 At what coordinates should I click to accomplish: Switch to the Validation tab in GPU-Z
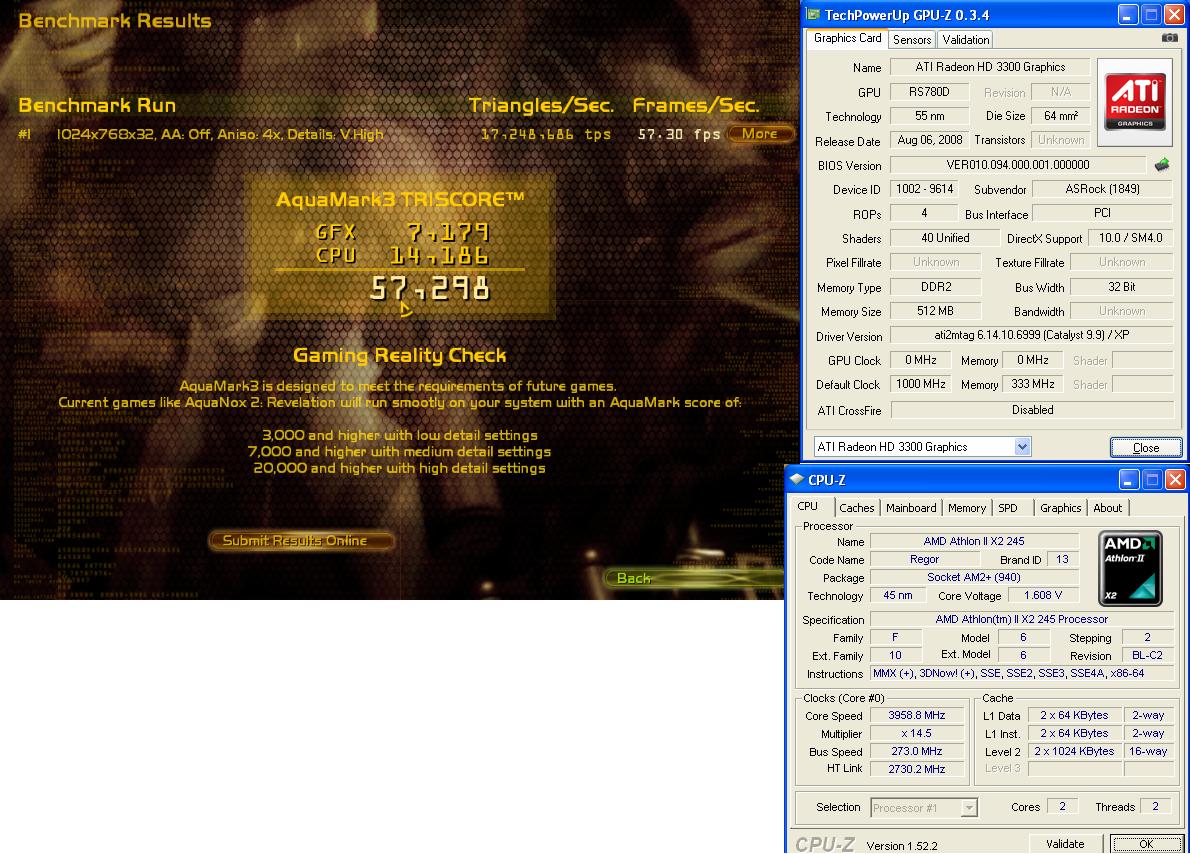click(x=965, y=39)
